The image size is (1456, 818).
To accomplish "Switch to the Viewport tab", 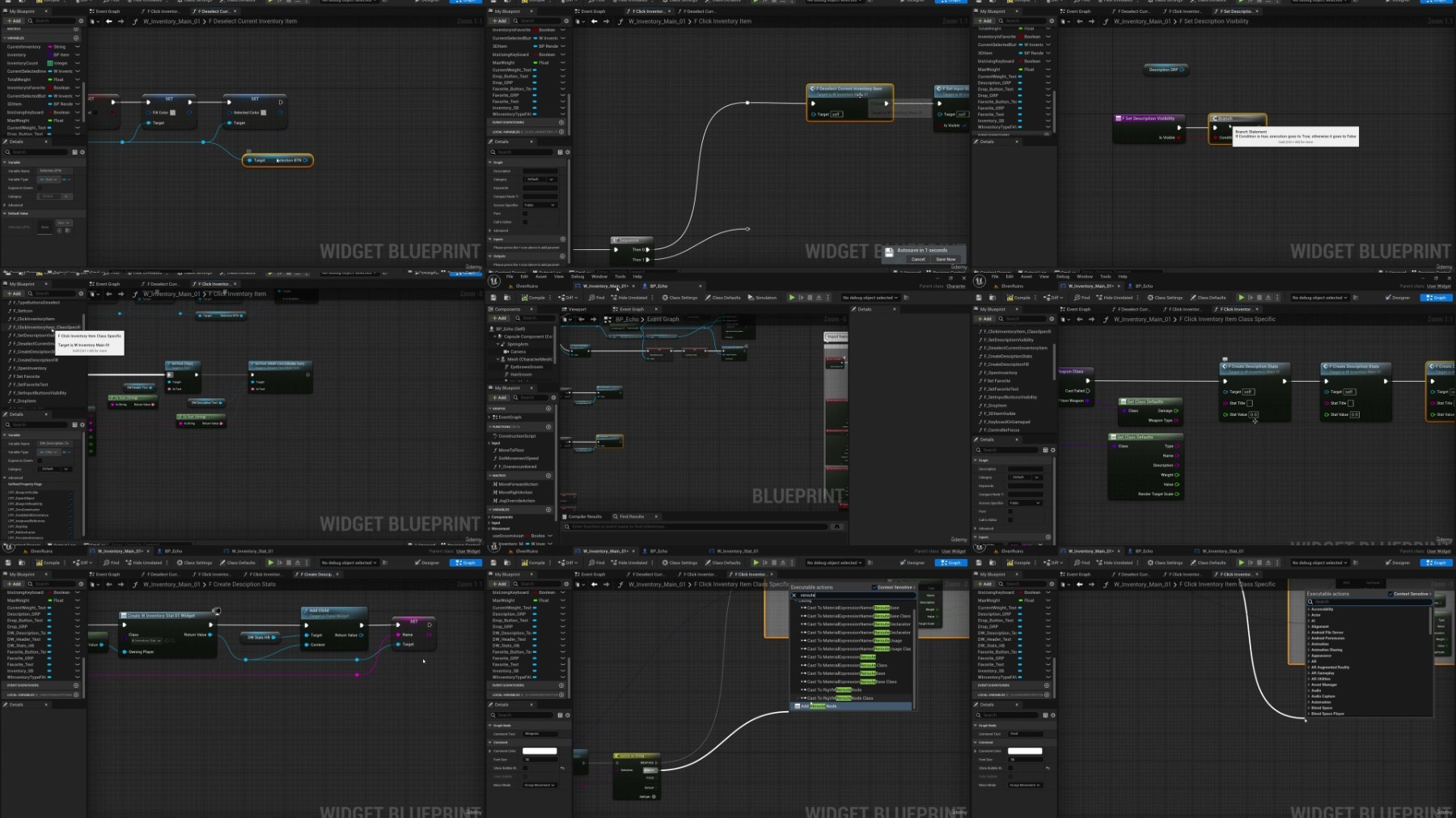I will (577, 309).
